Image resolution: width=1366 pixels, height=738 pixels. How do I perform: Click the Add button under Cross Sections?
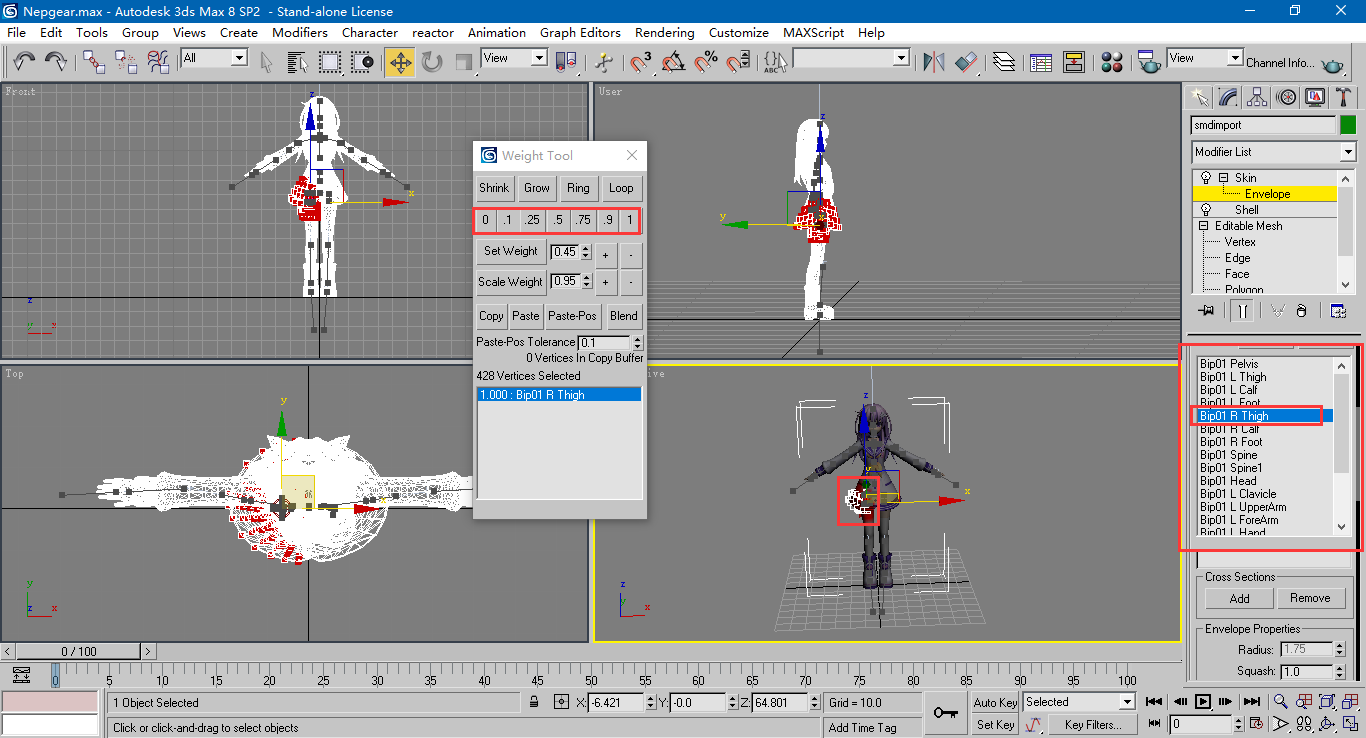[x=1239, y=598]
